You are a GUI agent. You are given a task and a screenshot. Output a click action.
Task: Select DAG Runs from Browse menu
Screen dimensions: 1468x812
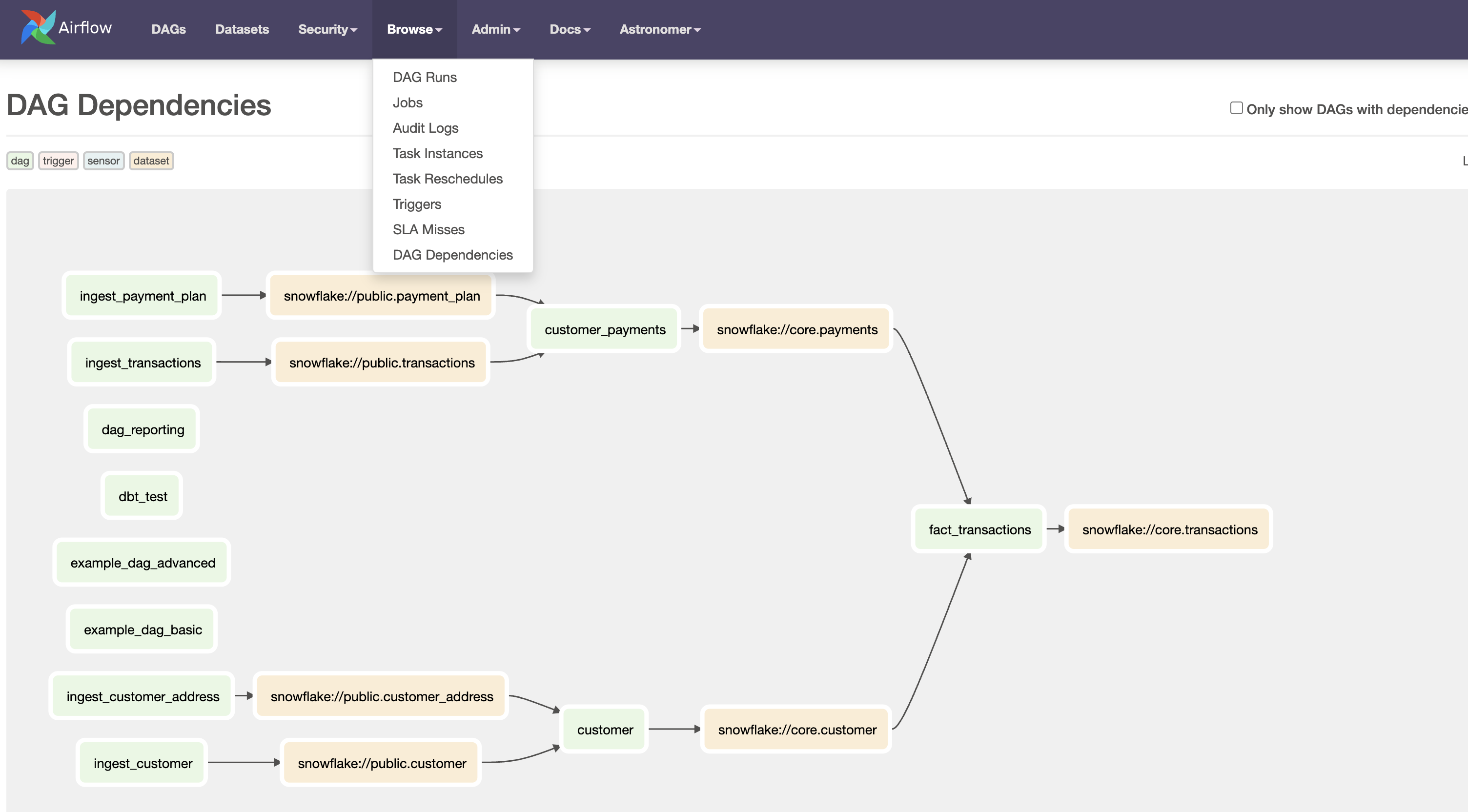pyautogui.click(x=424, y=77)
